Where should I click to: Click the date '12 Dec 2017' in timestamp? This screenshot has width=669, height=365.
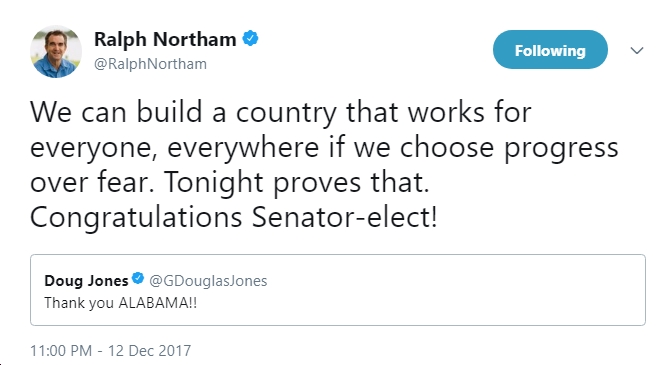click(x=149, y=350)
